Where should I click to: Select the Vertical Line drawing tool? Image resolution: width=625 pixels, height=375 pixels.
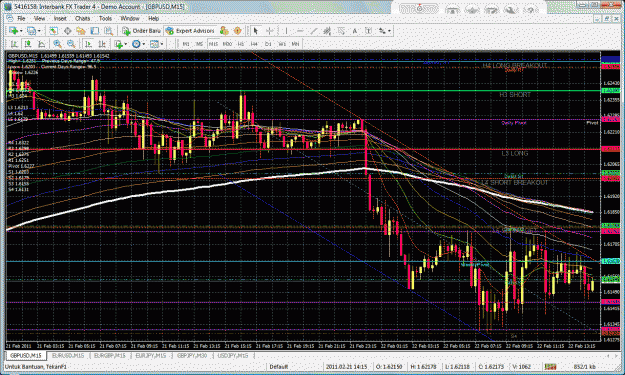[286, 31]
